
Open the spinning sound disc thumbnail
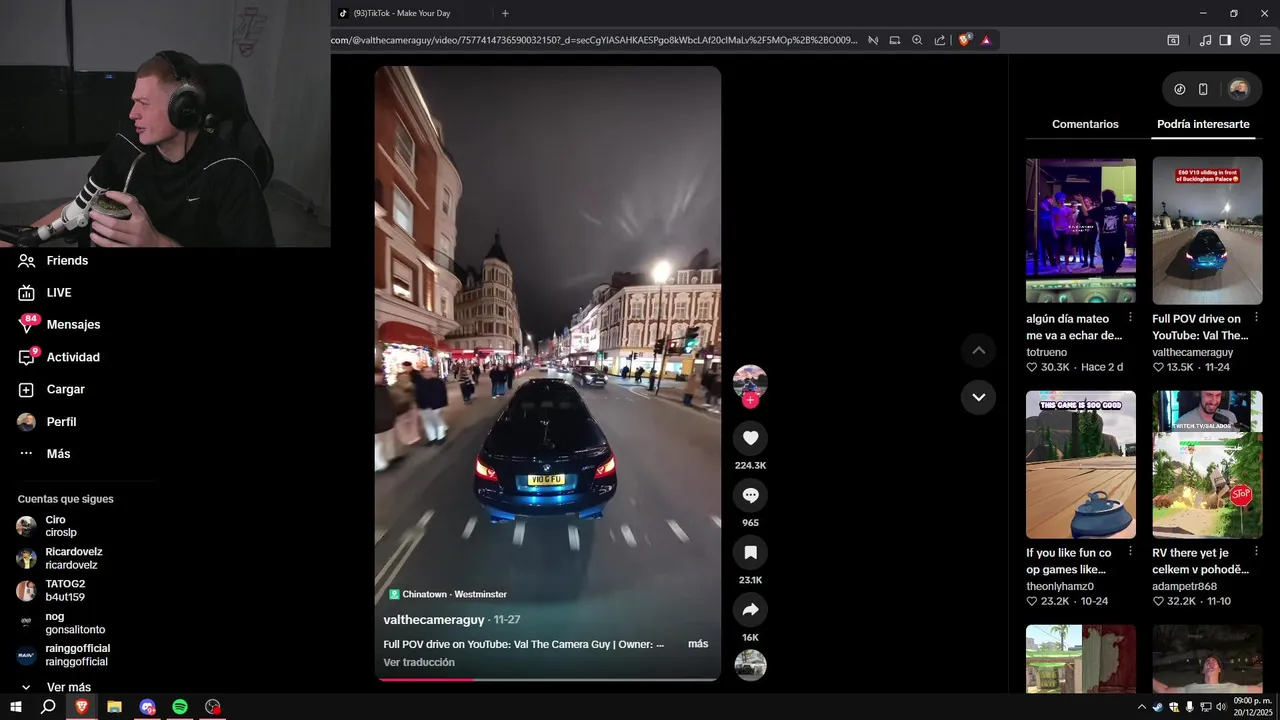click(750, 665)
